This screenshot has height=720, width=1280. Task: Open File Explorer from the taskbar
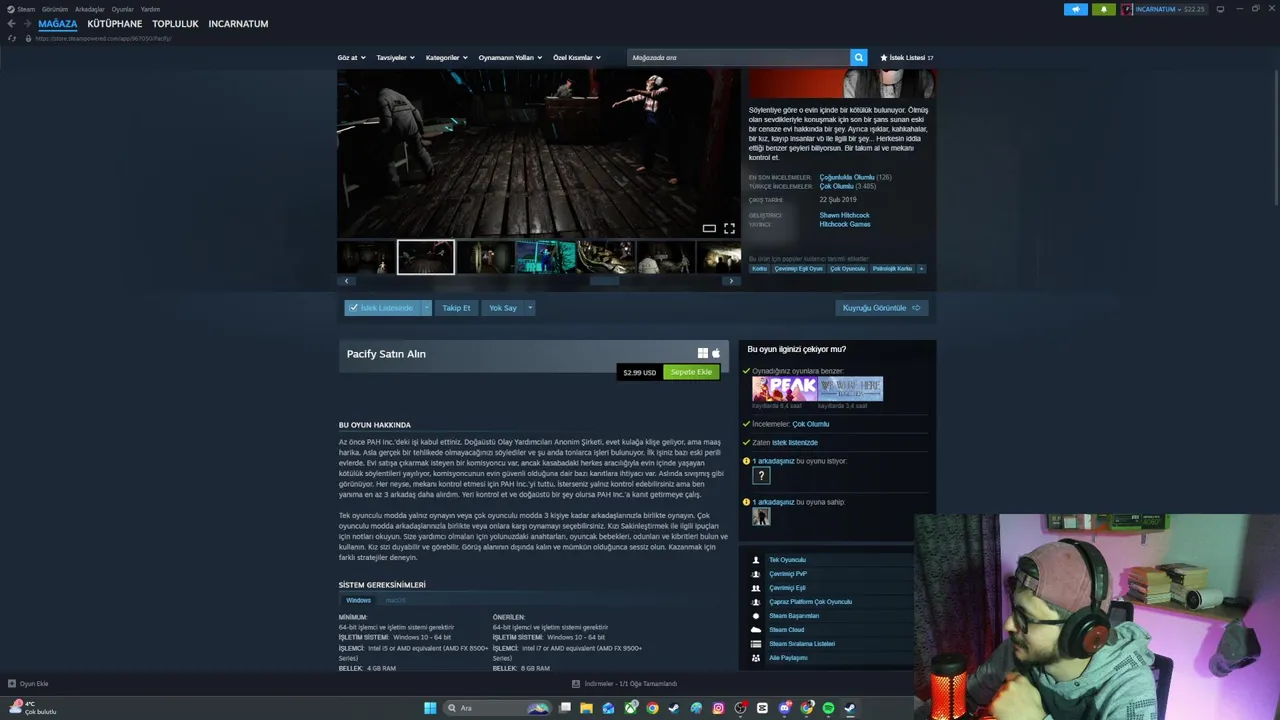pos(586,708)
